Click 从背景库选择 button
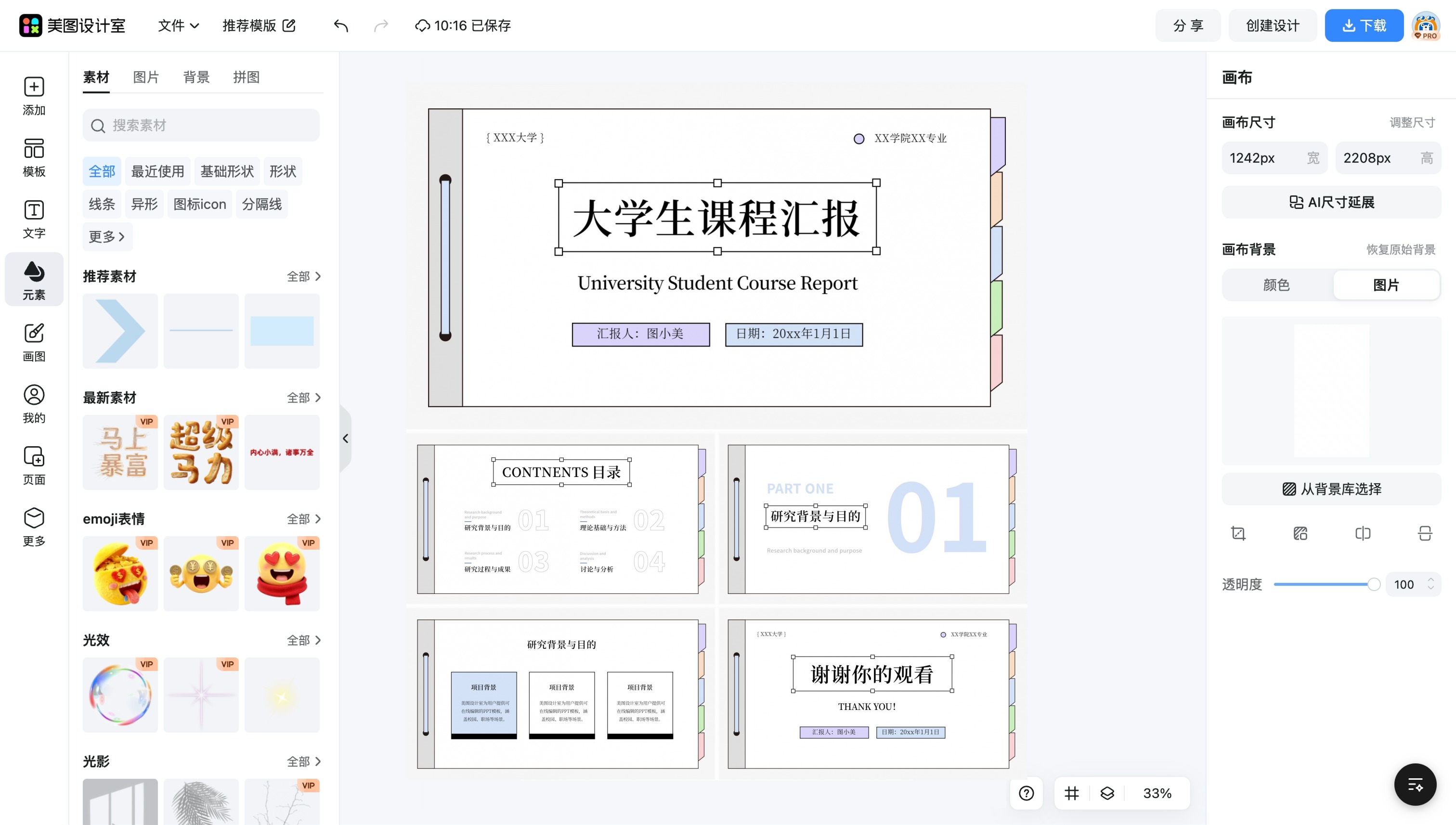 (x=1331, y=489)
